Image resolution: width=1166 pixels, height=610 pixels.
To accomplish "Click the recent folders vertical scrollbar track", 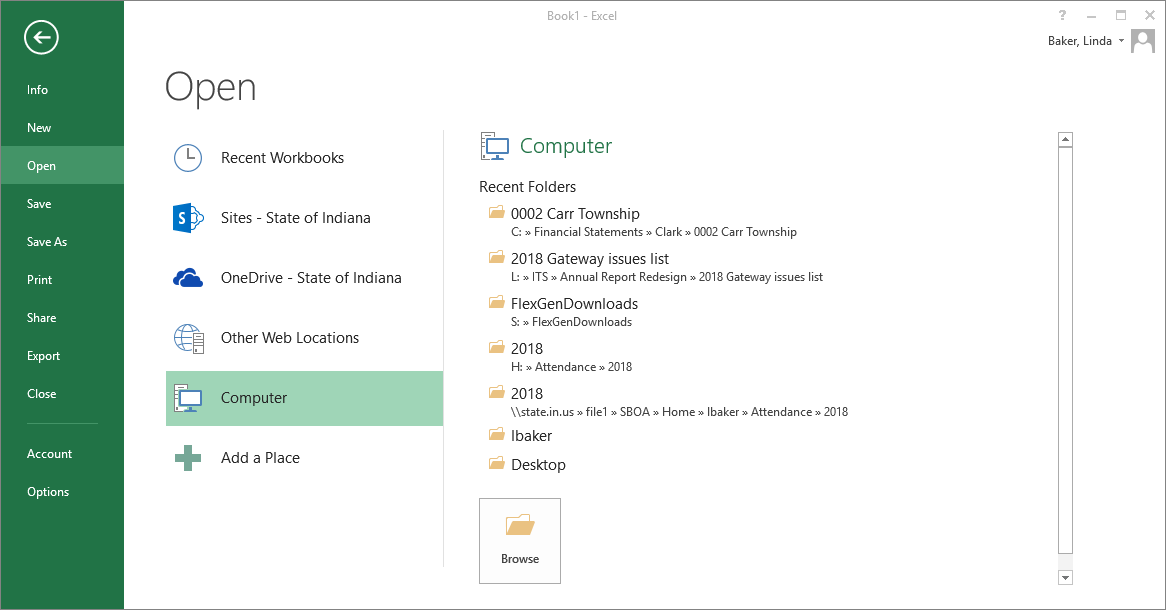I will 1066,358.
